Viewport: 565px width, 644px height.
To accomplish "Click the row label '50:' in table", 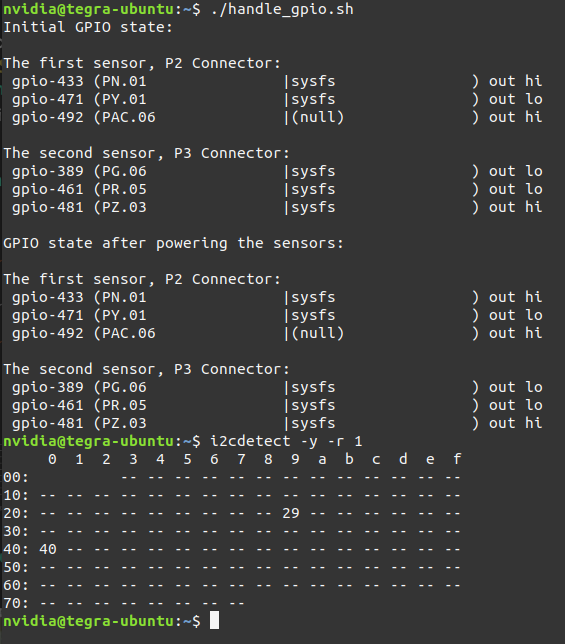I will pos(16,567).
